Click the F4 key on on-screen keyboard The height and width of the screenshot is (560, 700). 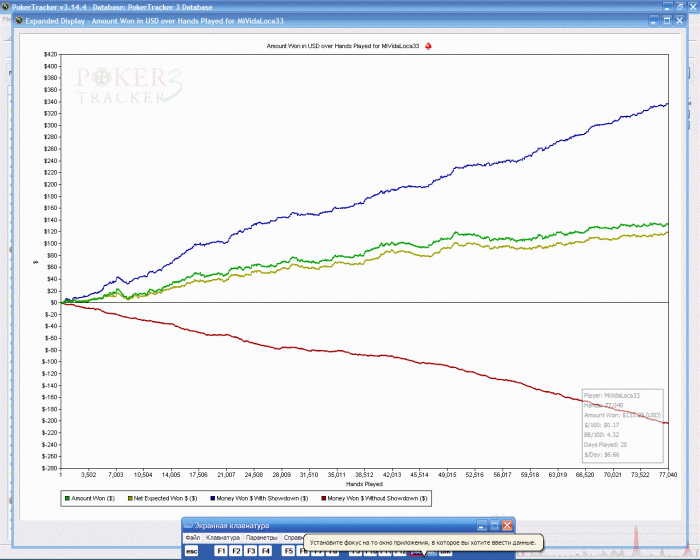[x=266, y=551]
